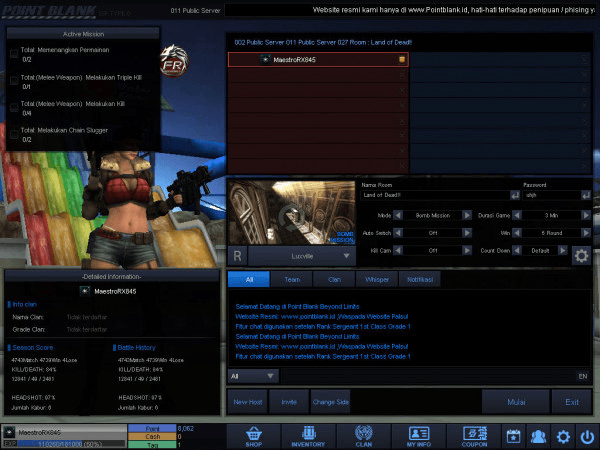Click the Season Score heading
Screen dimensions: 600x450
point(33,347)
